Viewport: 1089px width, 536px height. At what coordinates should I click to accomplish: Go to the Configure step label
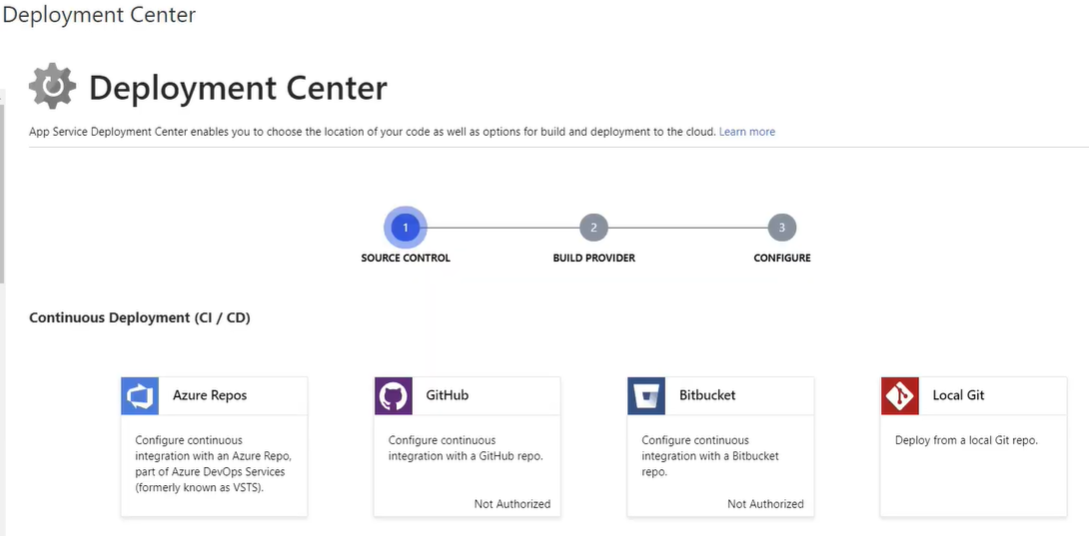point(782,258)
